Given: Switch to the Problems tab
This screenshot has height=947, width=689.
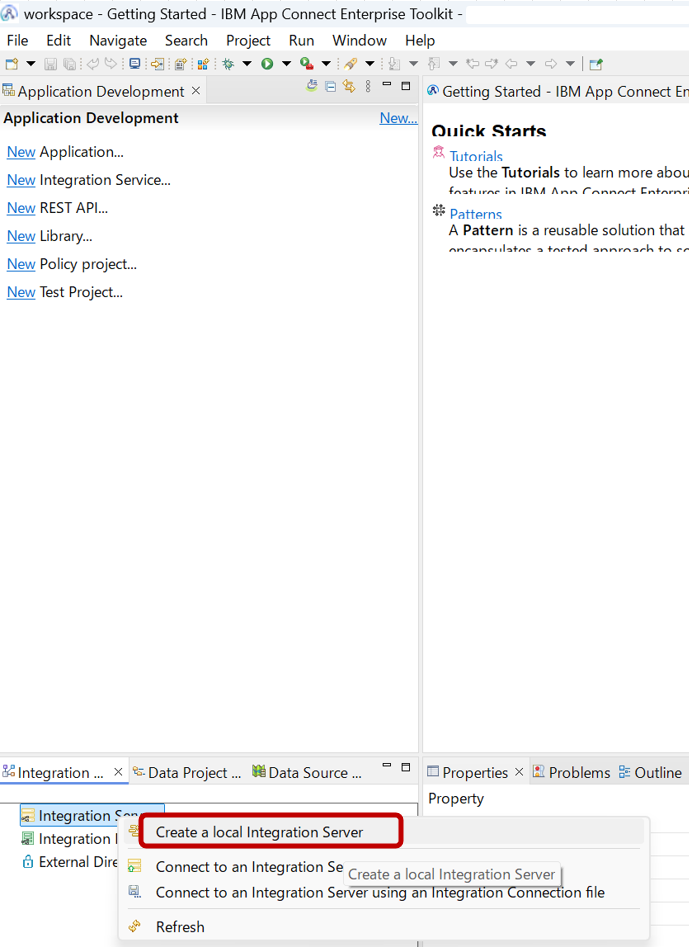Looking at the screenshot, I should click(x=571, y=772).
